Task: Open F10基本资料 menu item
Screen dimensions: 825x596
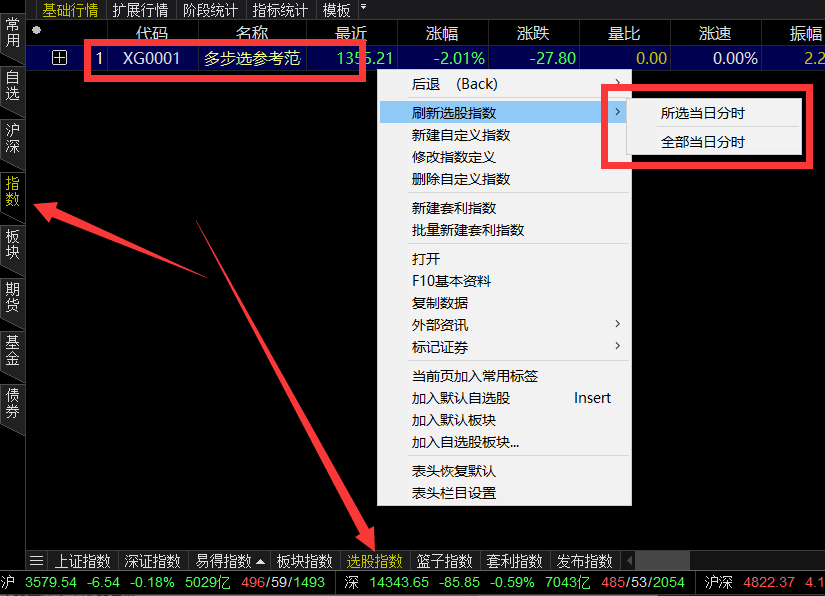Action: coord(505,281)
